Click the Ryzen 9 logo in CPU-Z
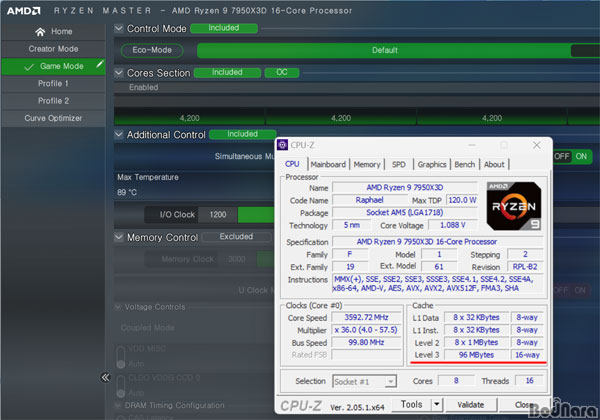 (514, 206)
